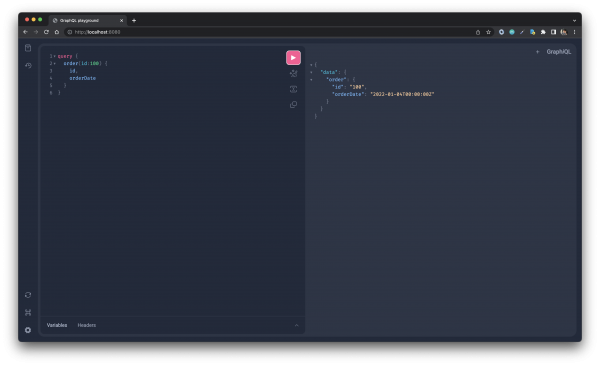
Task: Click the browser forward arrow
Action: pos(36,32)
